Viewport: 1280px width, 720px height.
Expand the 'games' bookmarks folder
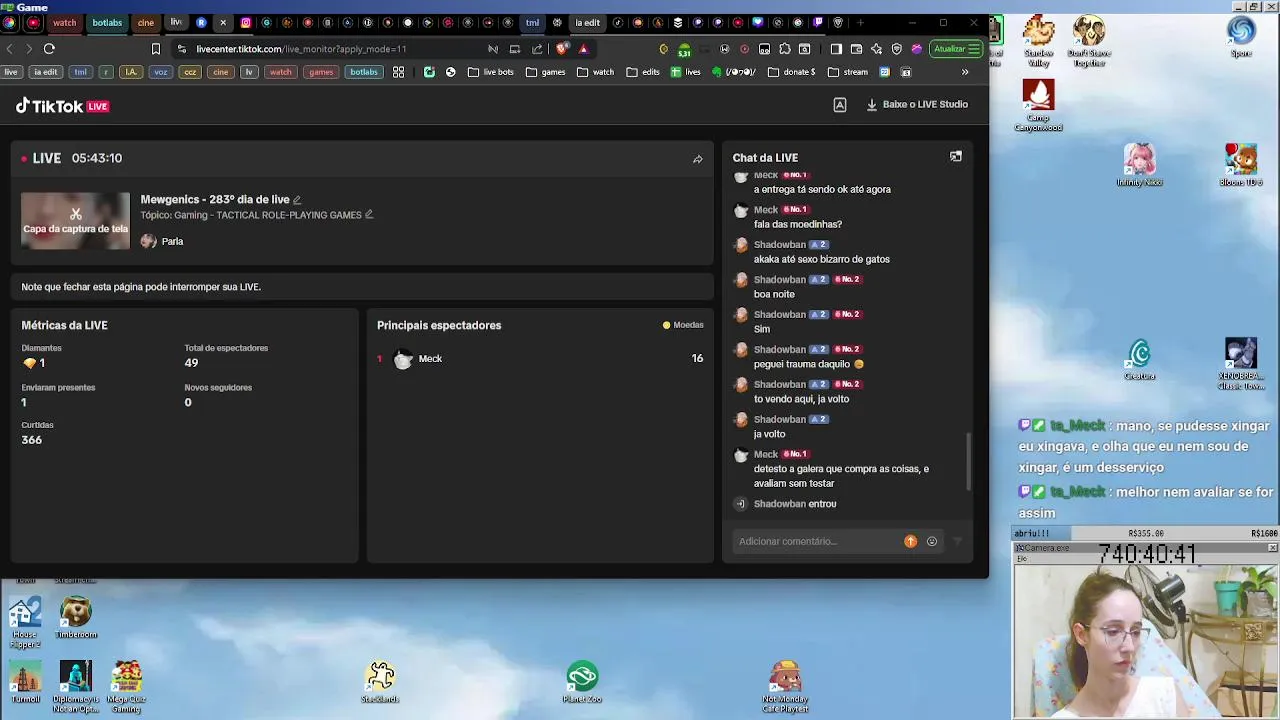click(x=546, y=72)
